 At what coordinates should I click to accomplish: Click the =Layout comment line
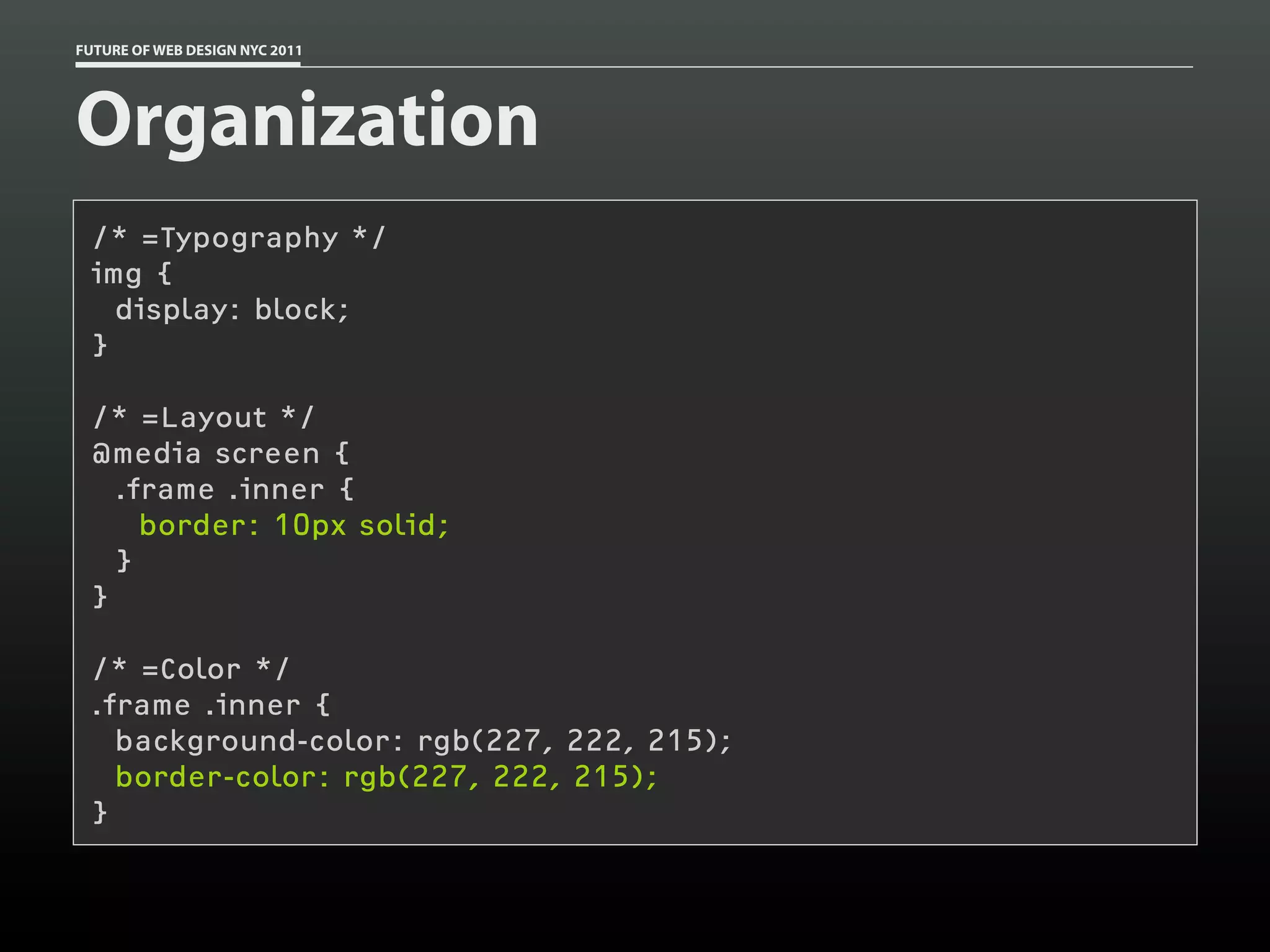(203, 418)
